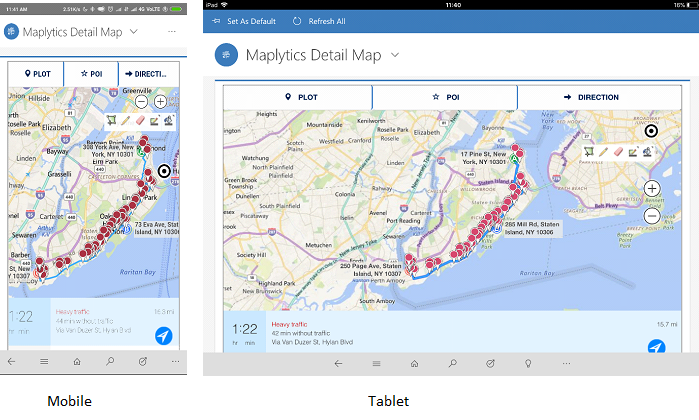Open the POI tab in tablet view
Image resolution: width=699 pixels, height=420 pixels.
pos(445,97)
